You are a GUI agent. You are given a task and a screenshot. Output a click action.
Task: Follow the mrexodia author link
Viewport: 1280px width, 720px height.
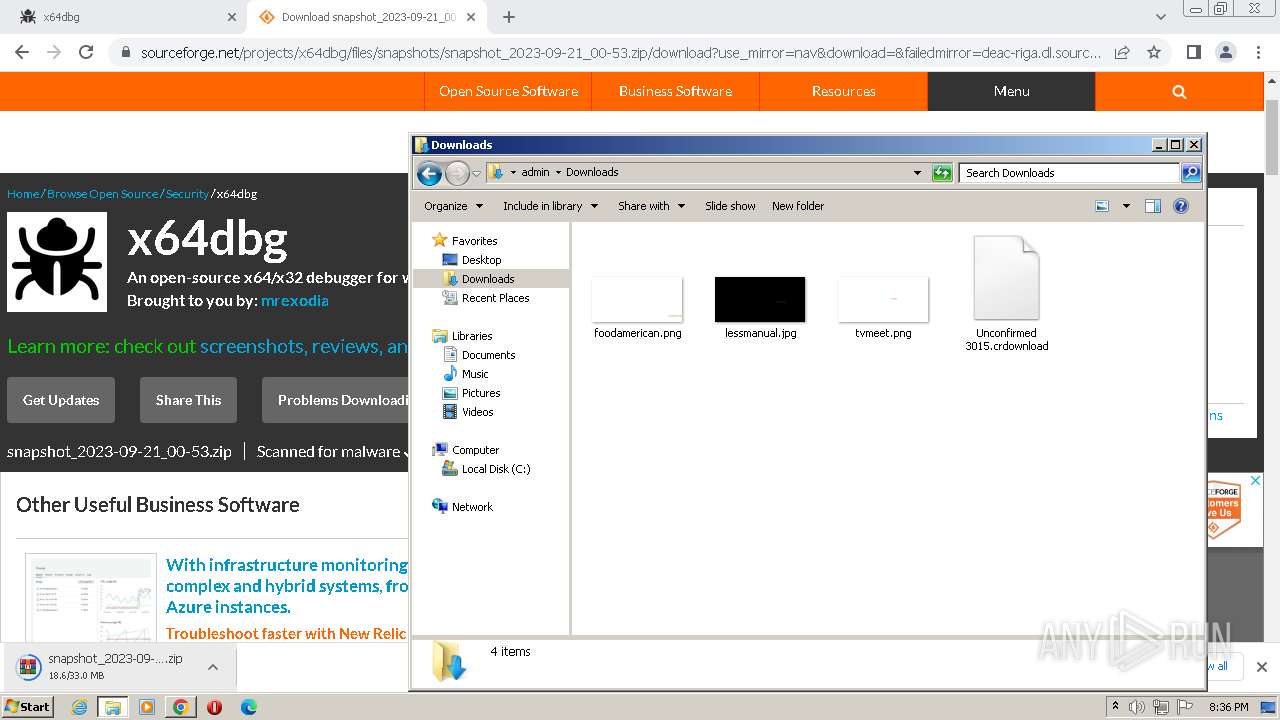tap(294, 300)
